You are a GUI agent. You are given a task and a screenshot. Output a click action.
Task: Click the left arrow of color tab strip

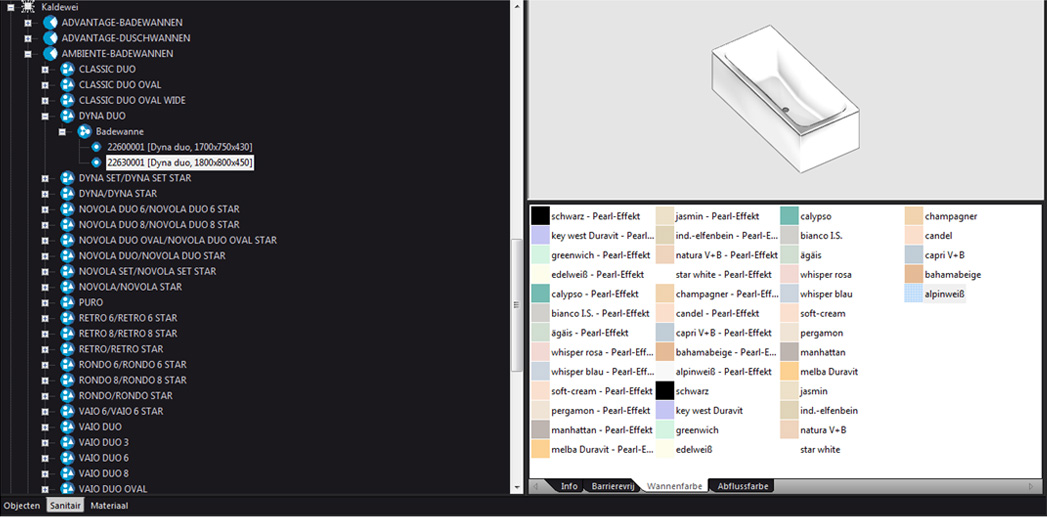pyautogui.click(x=536, y=486)
